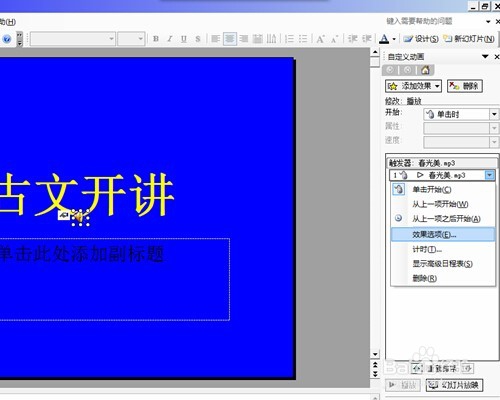Choose 从上一项之后开始(A) option

[443, 219]
